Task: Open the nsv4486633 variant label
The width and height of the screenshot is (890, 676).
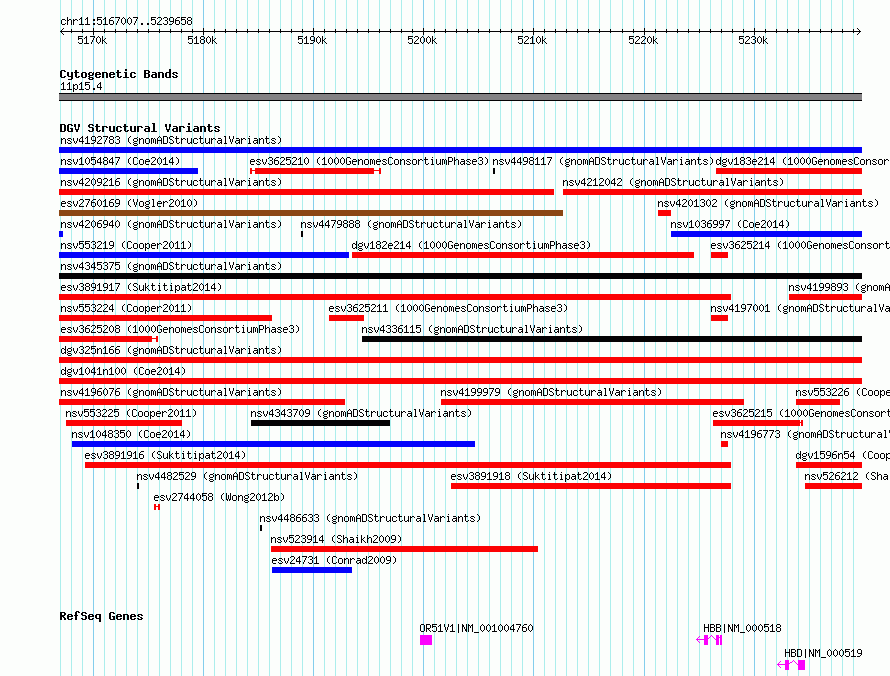Action: click(370, 518)
